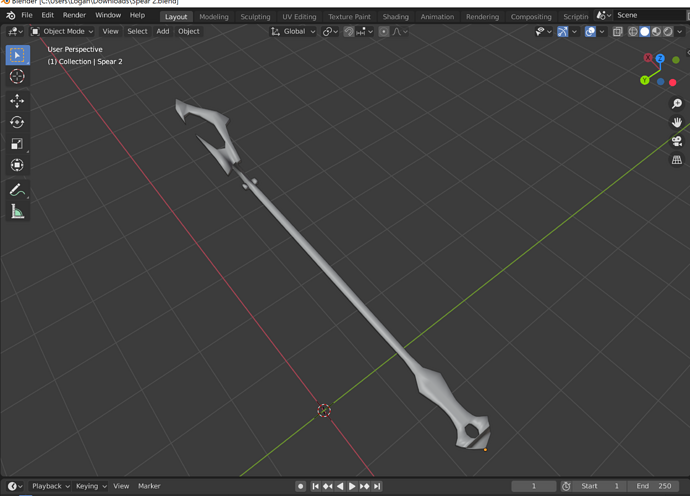
Task: Toggle viewport overlays display
Action: (590, 32)
